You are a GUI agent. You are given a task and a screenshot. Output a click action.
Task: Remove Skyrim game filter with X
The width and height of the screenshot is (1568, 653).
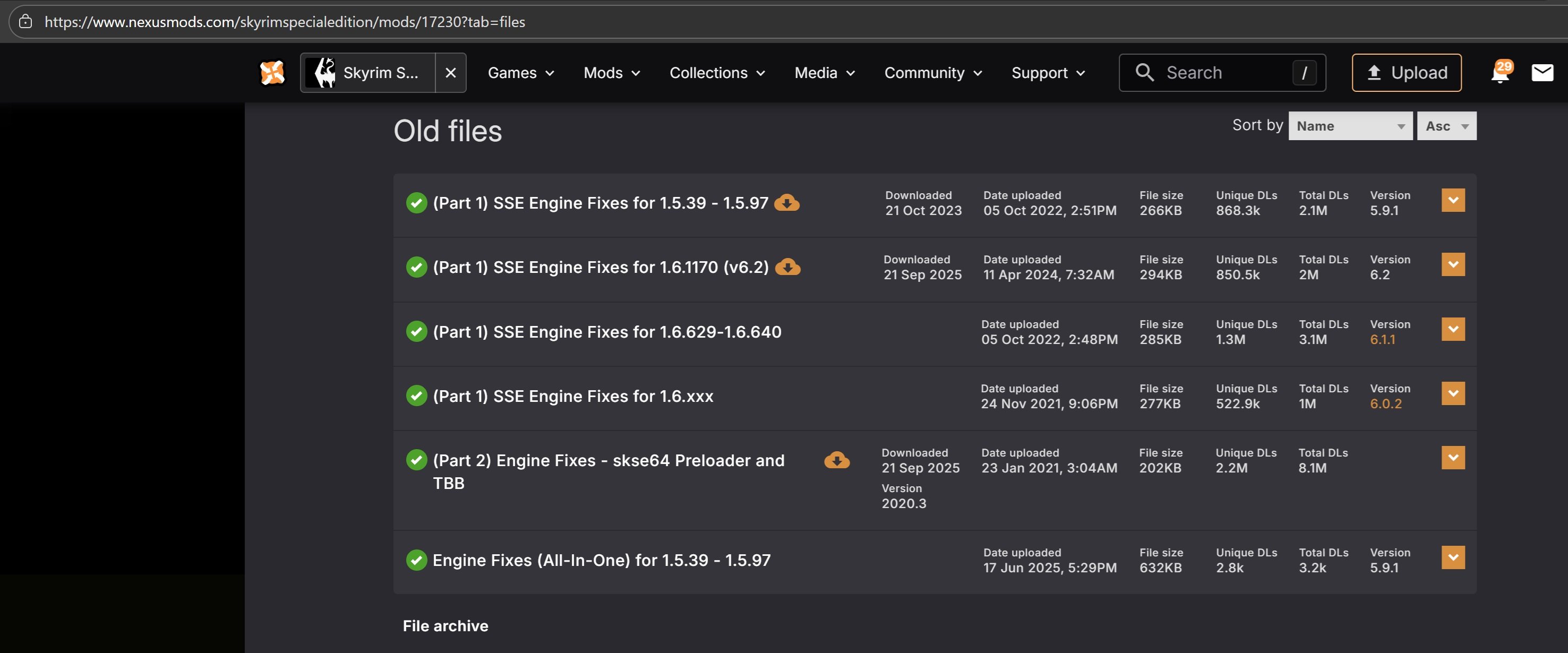pyautogui.click(x=450, y=72)
